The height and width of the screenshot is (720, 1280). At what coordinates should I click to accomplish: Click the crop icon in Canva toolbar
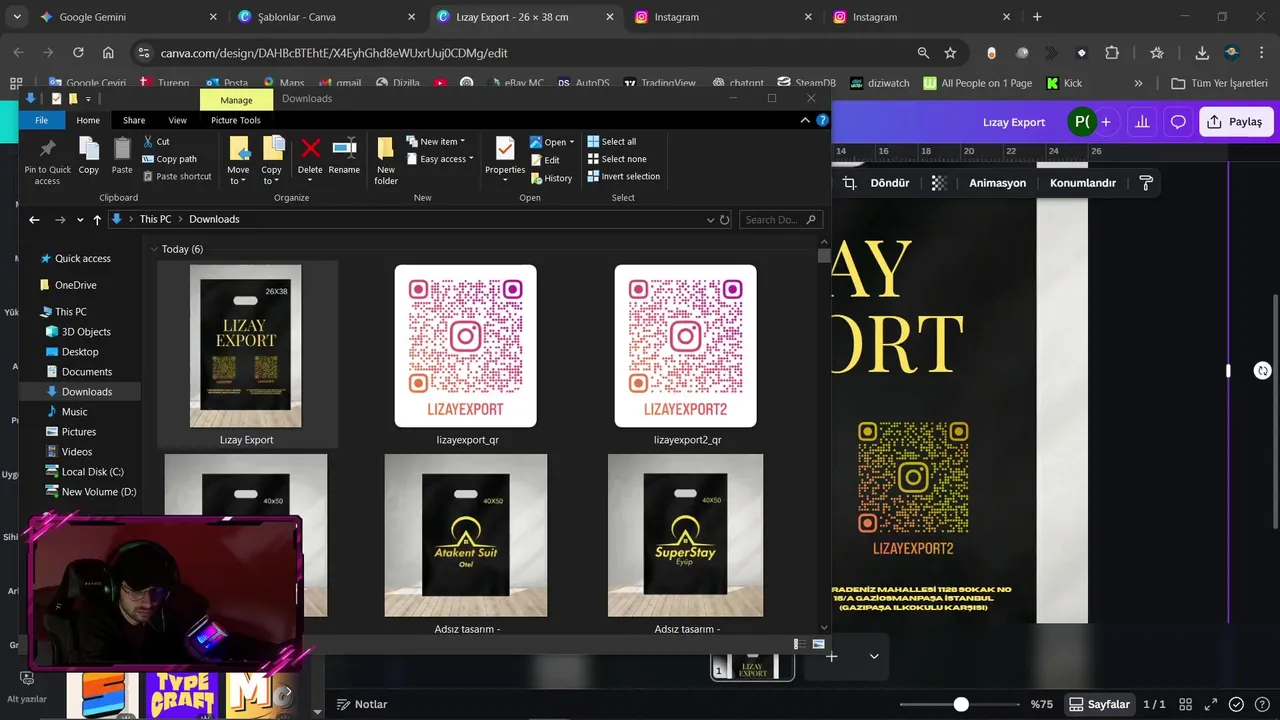[849, 183]
